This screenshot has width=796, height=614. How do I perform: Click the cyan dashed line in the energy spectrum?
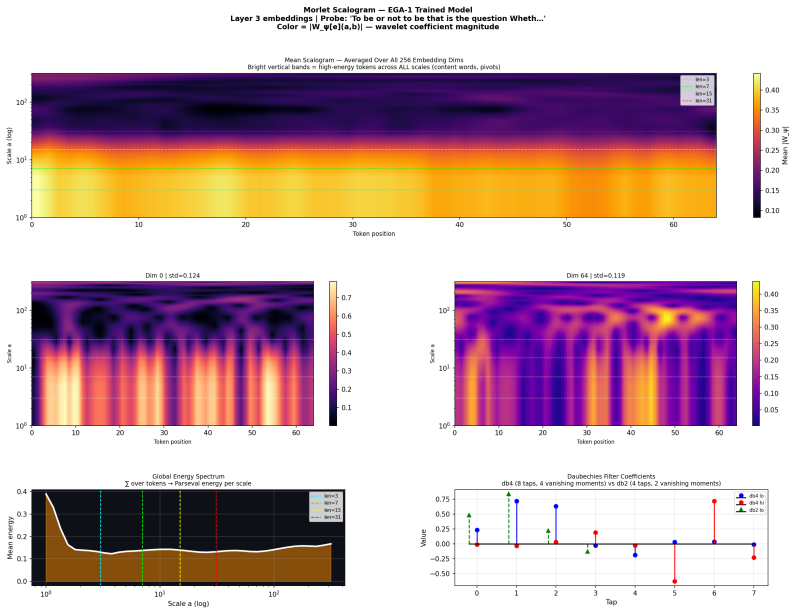click(101, 537)
